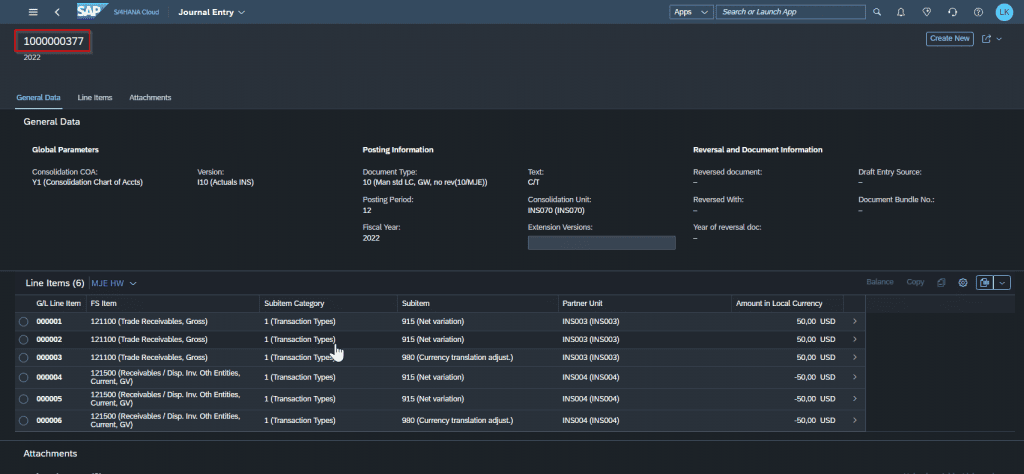Click document number 1000000377

[x=54, y=41]
